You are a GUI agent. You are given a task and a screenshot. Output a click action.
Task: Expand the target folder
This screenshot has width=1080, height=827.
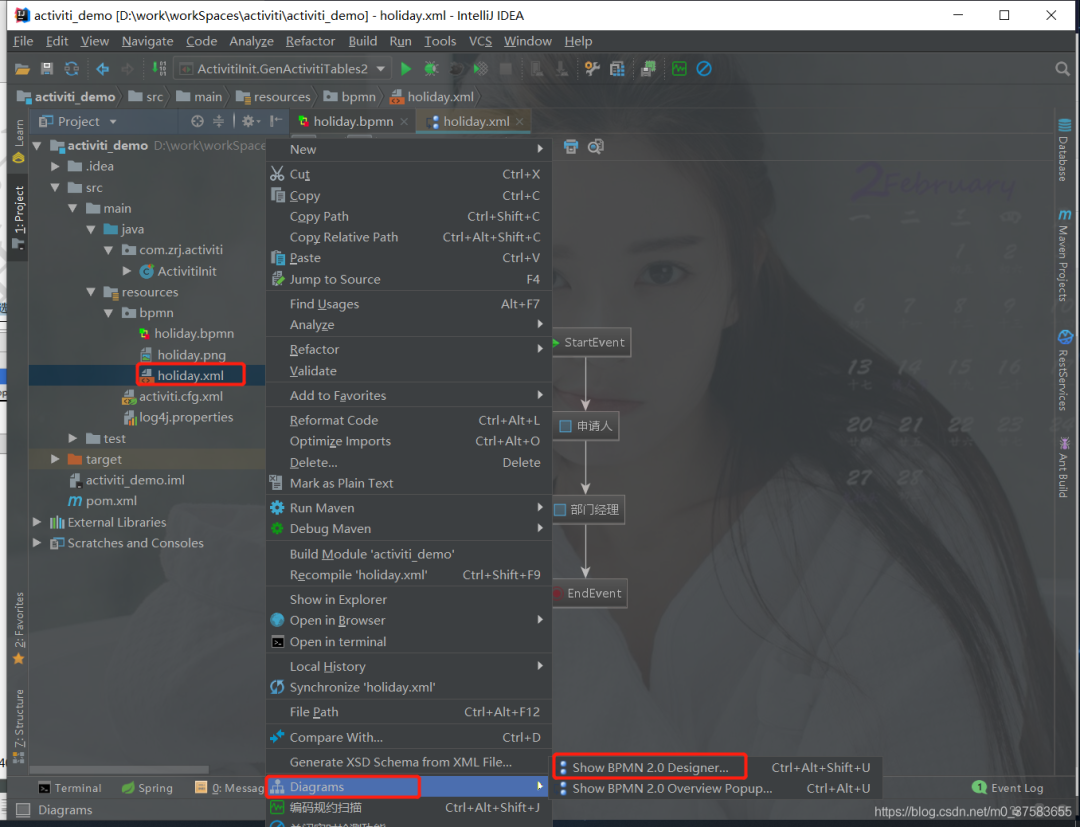point(55,459)
